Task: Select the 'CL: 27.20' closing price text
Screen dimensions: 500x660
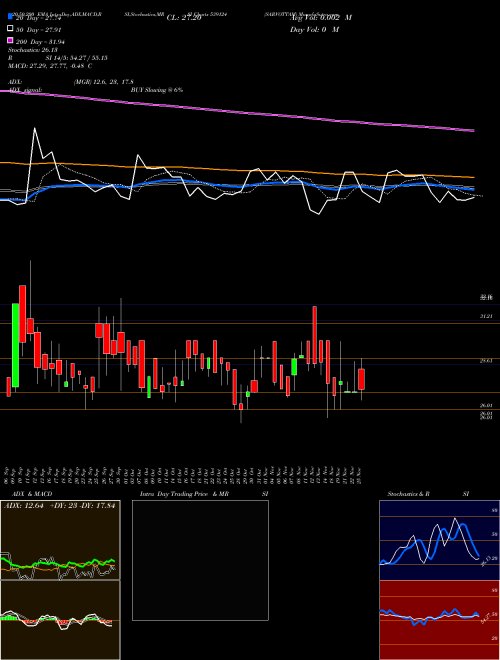Action: (184, 18)
